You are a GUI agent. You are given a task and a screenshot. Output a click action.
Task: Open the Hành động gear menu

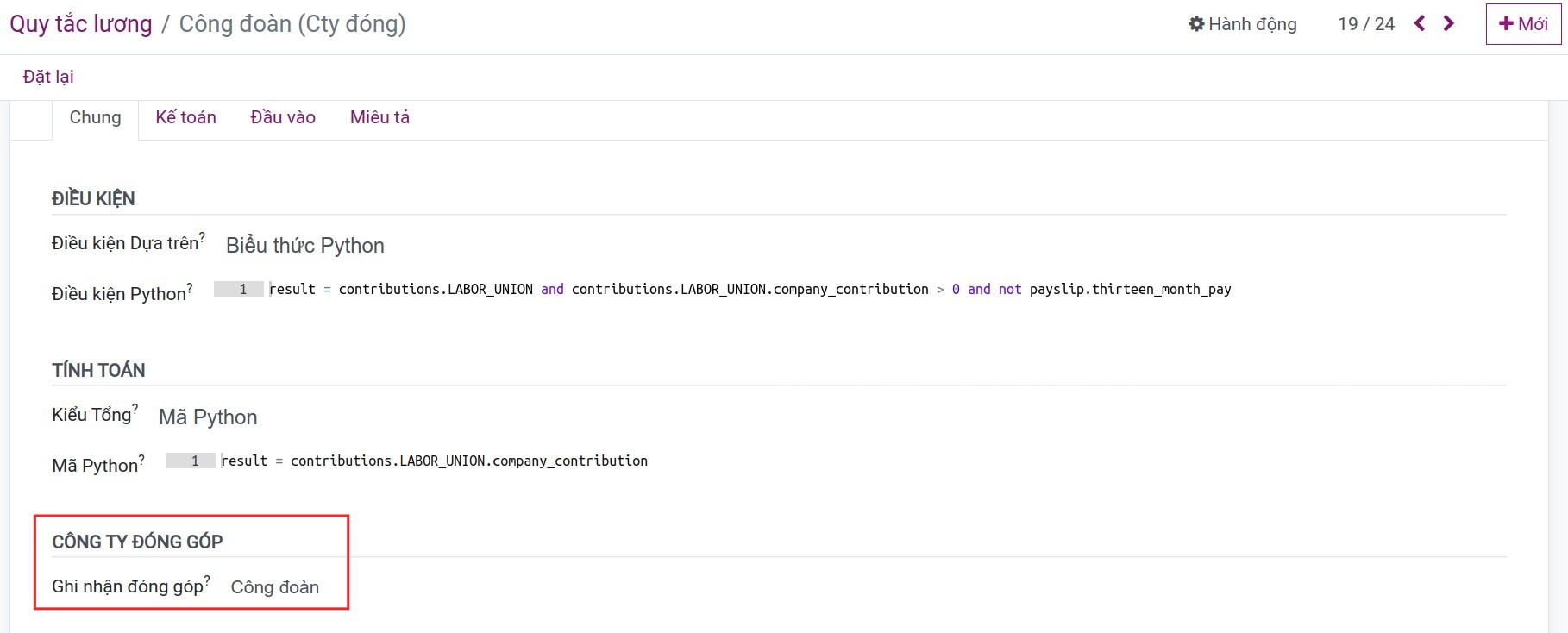(1242, 24)
